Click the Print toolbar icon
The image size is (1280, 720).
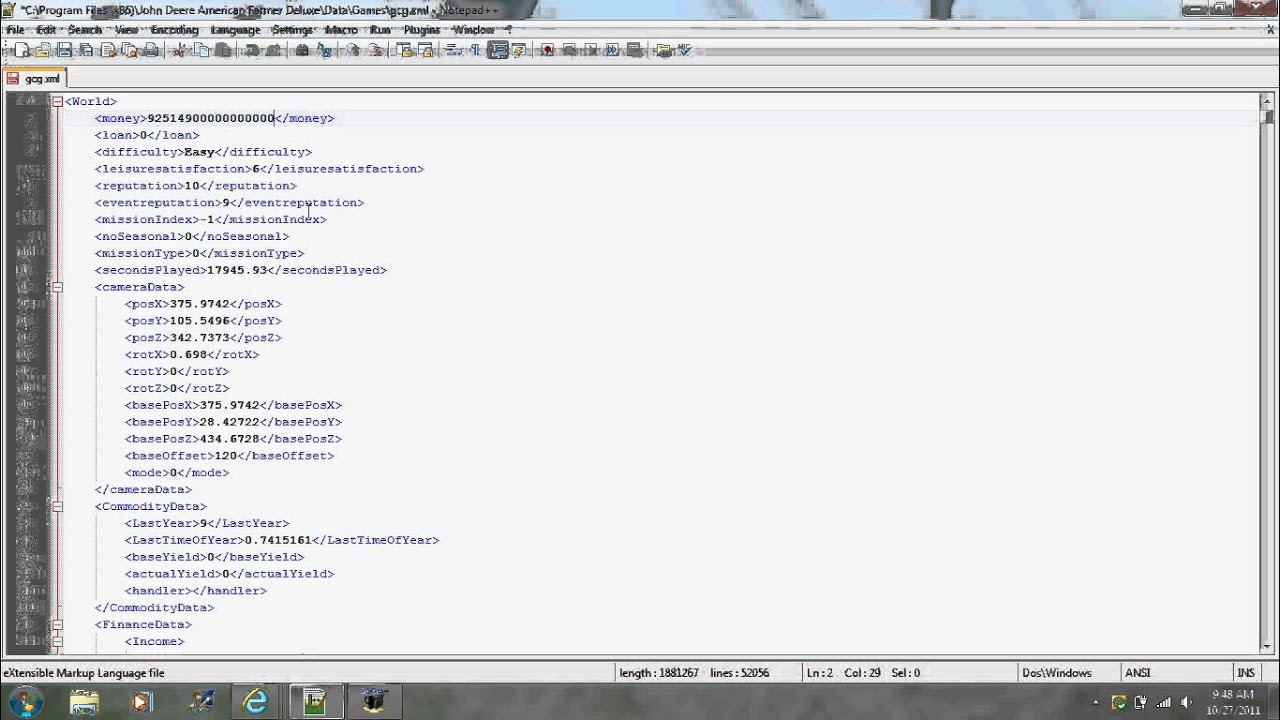[x=151, y=50]
